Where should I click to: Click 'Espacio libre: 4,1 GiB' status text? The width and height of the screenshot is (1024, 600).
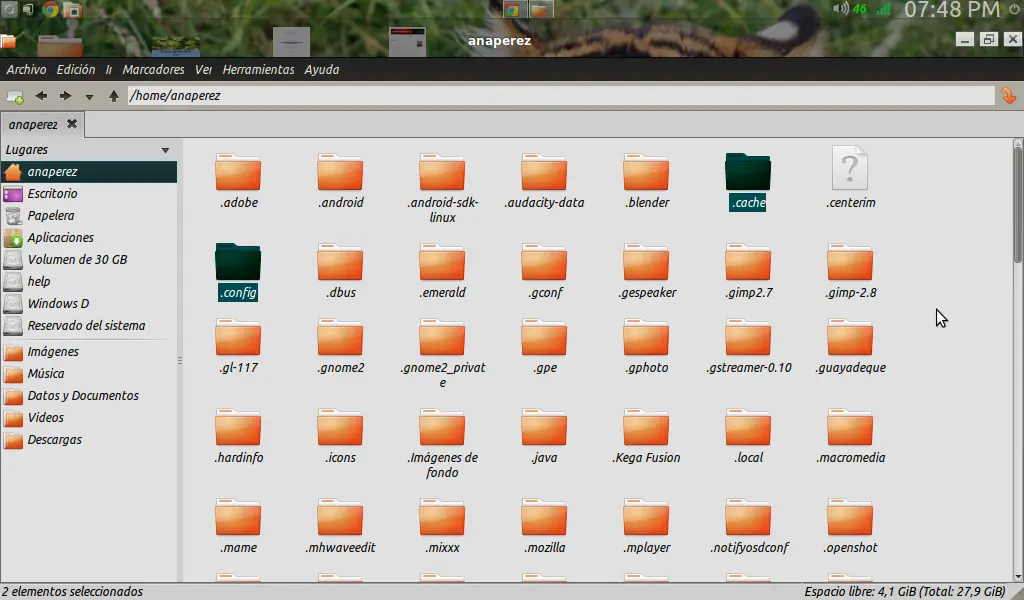[861, 592]
